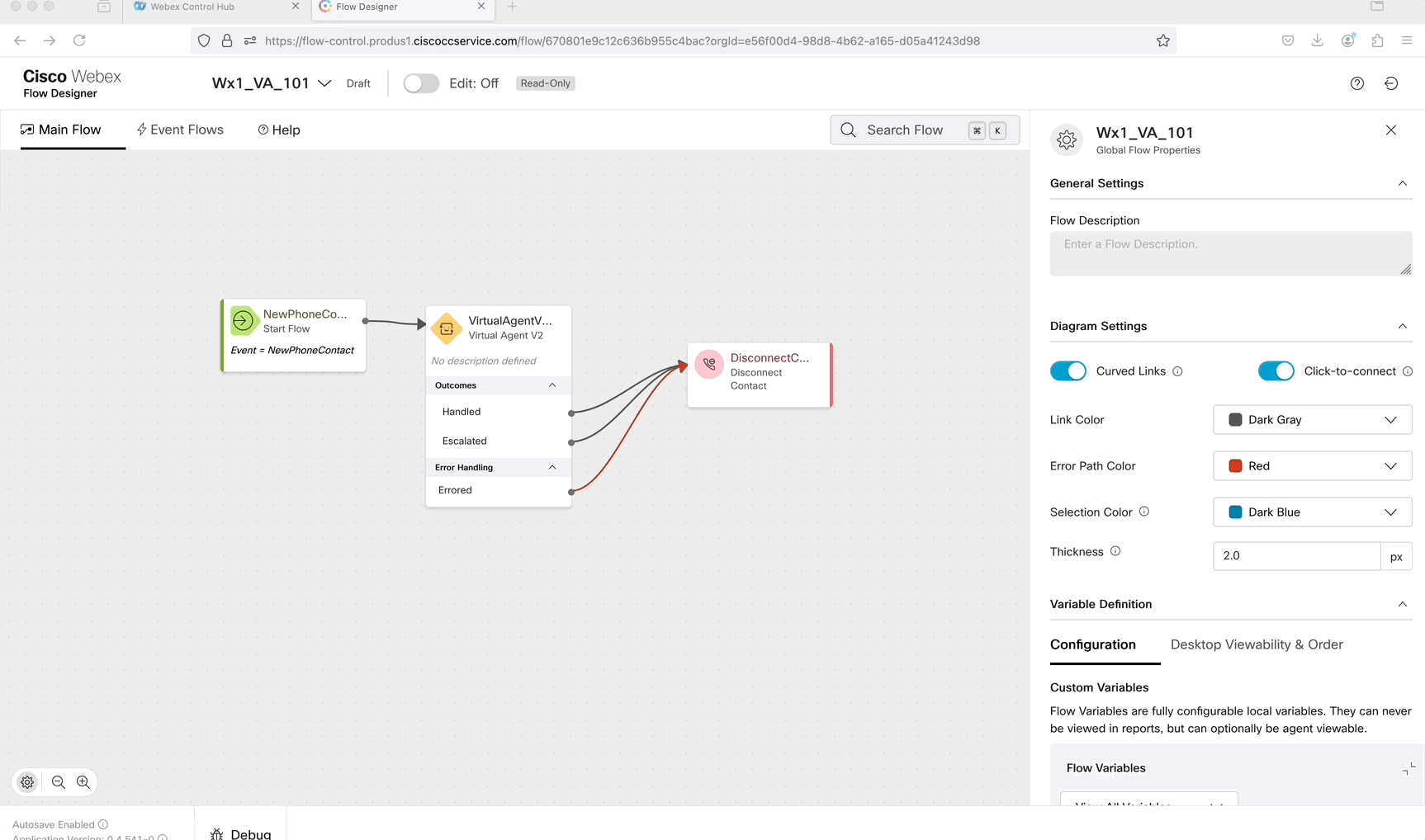
Task: Open the Link Color dropdown
Action: pos(1312,420)
